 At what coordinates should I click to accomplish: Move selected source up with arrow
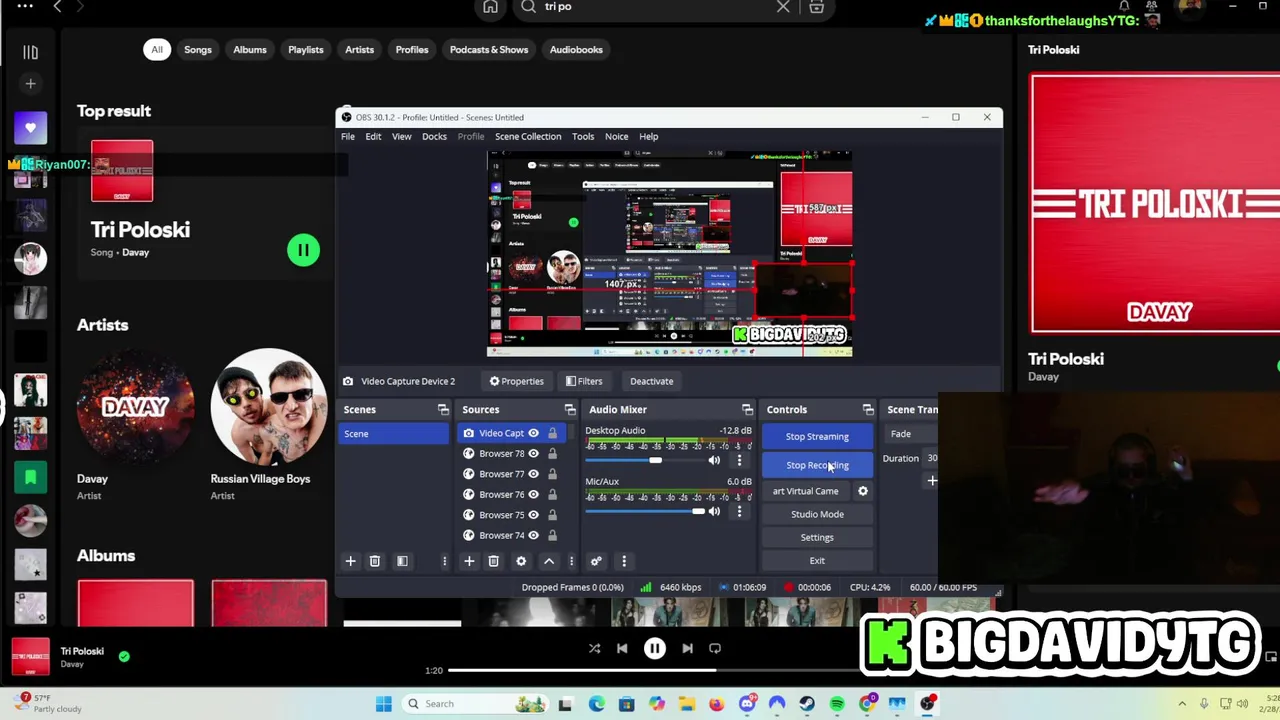coord(548,561)
